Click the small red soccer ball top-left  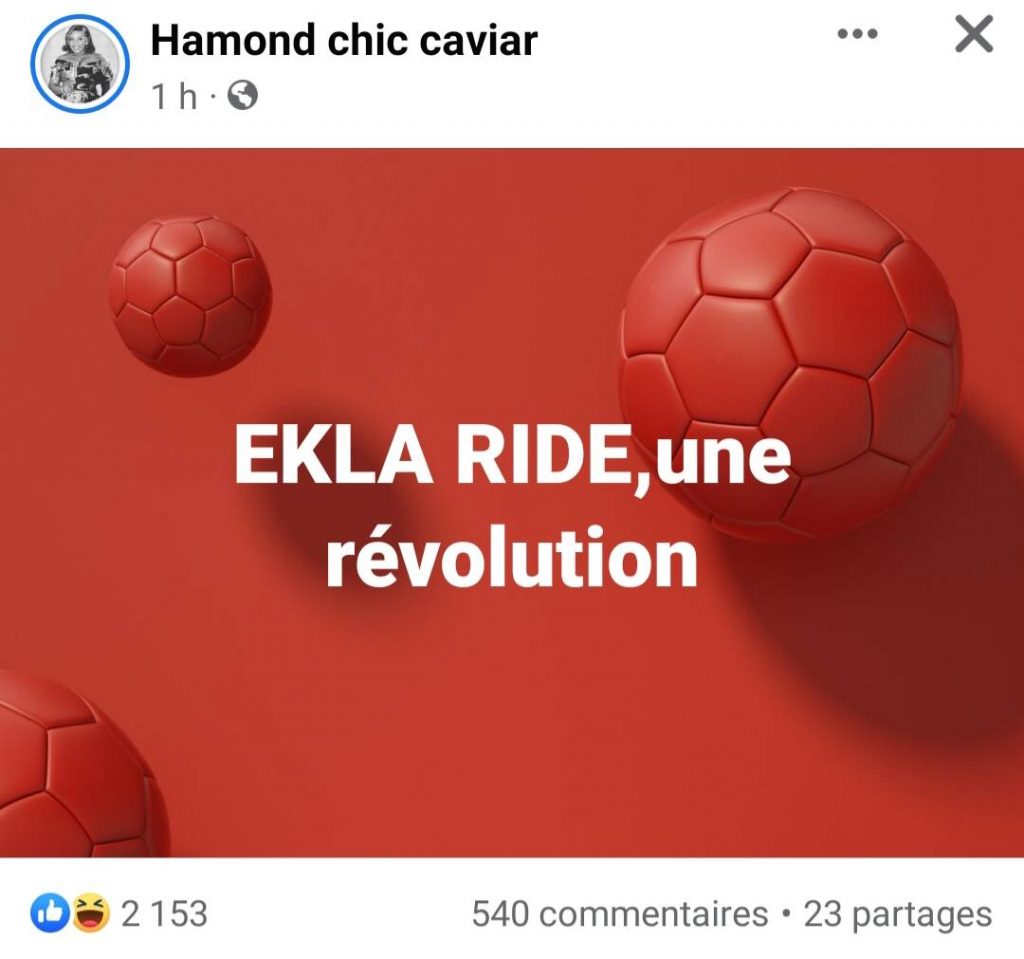click(x=190, y=297)
